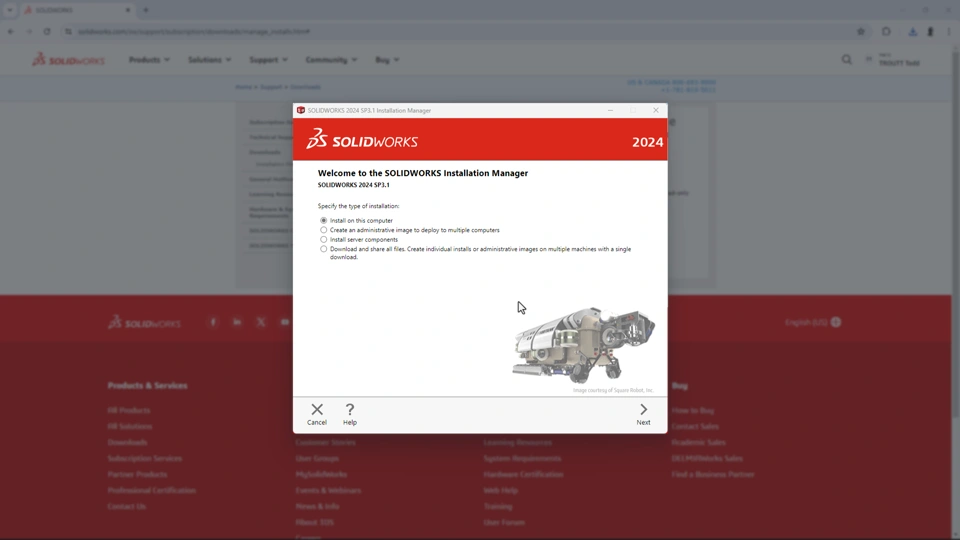Open User Groups footer link
The height and width of the screenshot is (540, 960).
pos(317,459)
